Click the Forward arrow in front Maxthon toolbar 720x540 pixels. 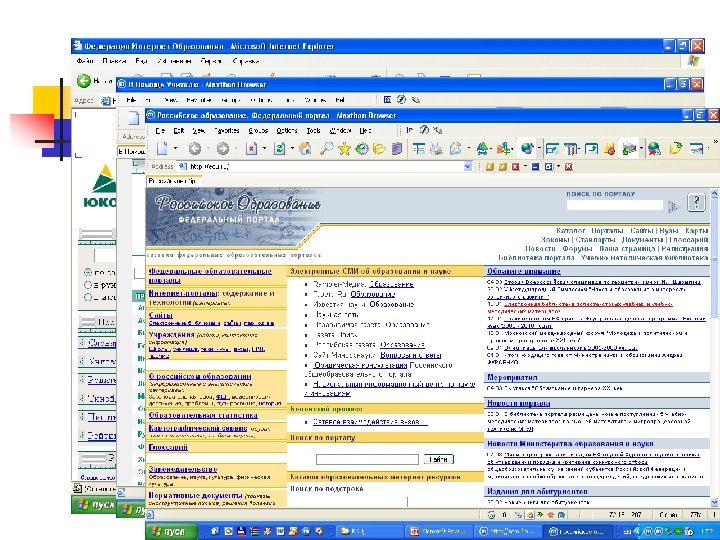[223, 148]
